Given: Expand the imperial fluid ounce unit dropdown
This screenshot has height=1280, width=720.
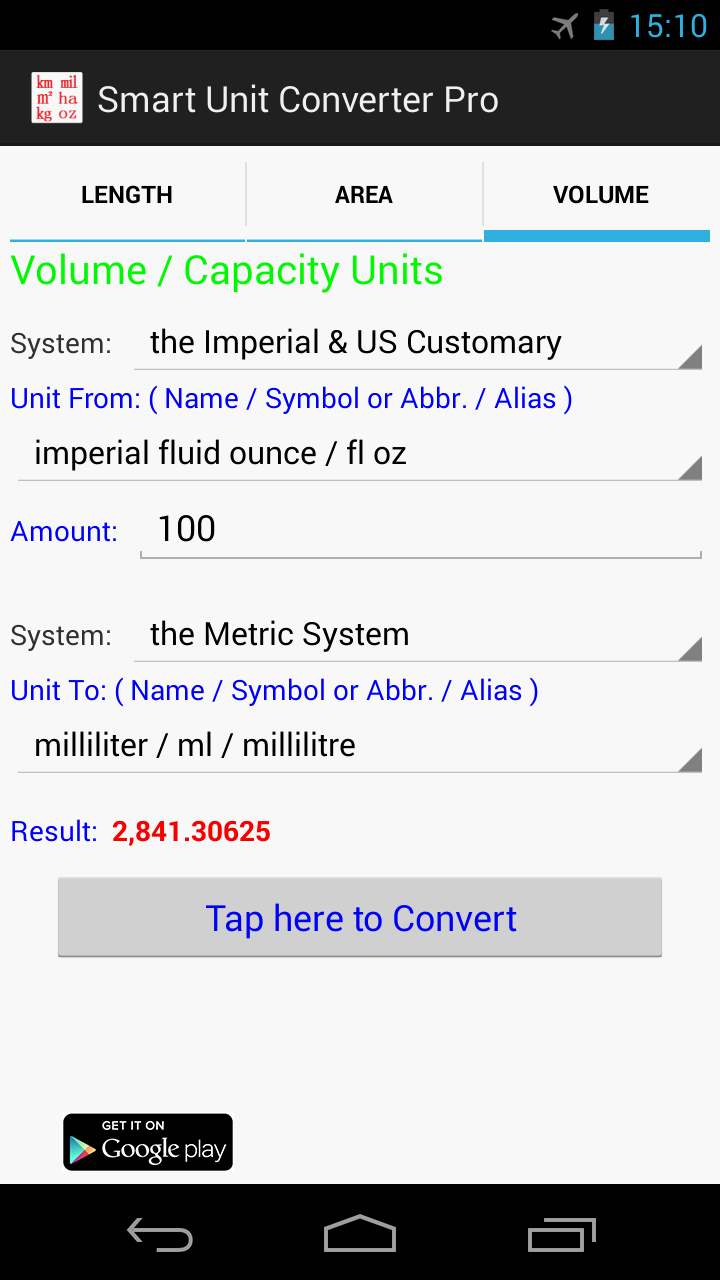Looking at the screenshot, I should coord(360,454).
